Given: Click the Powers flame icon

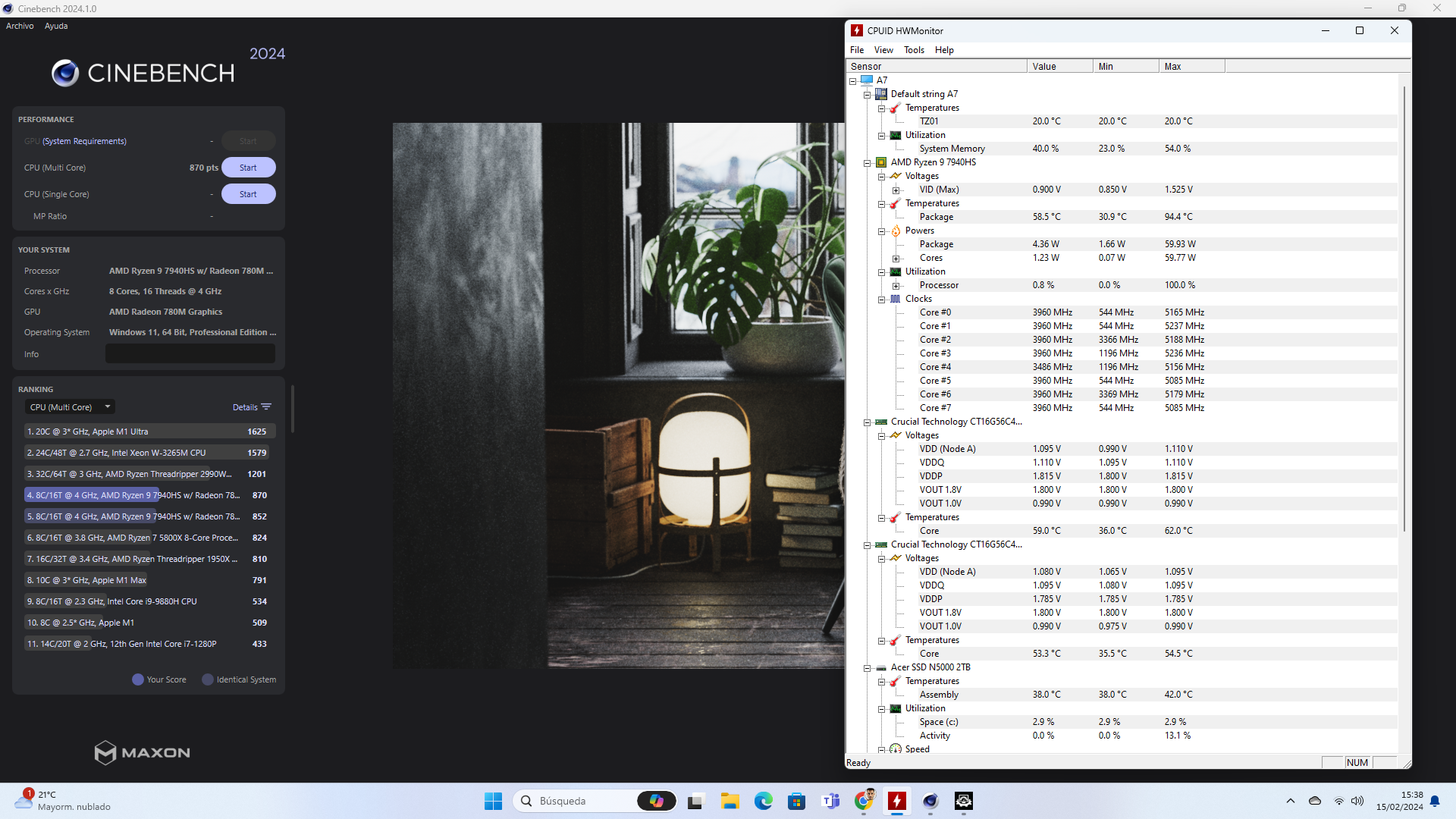Looking at the screenshot, I should click(896, 231).
